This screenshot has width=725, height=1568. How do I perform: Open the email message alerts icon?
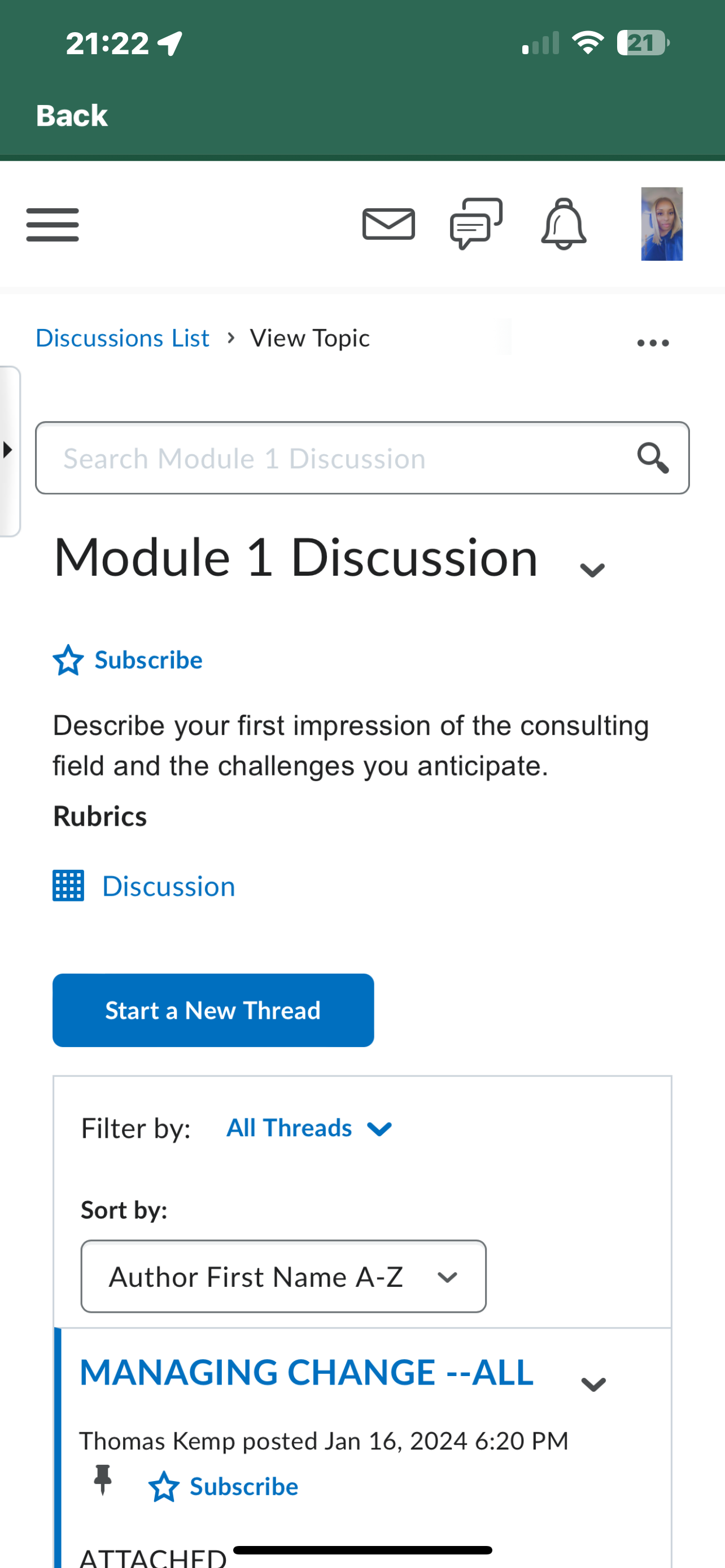[x=388, y=224]
